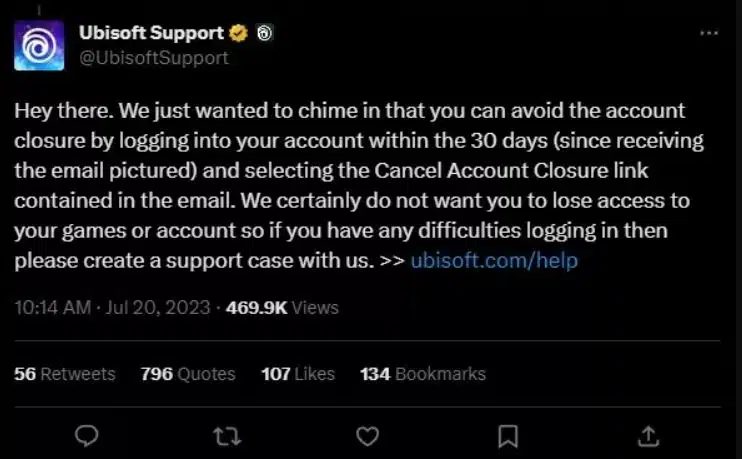The height and width of the screenshot is (459, 742).
Task: View the 56 Retweets list
Action: (x=65, y=374)
